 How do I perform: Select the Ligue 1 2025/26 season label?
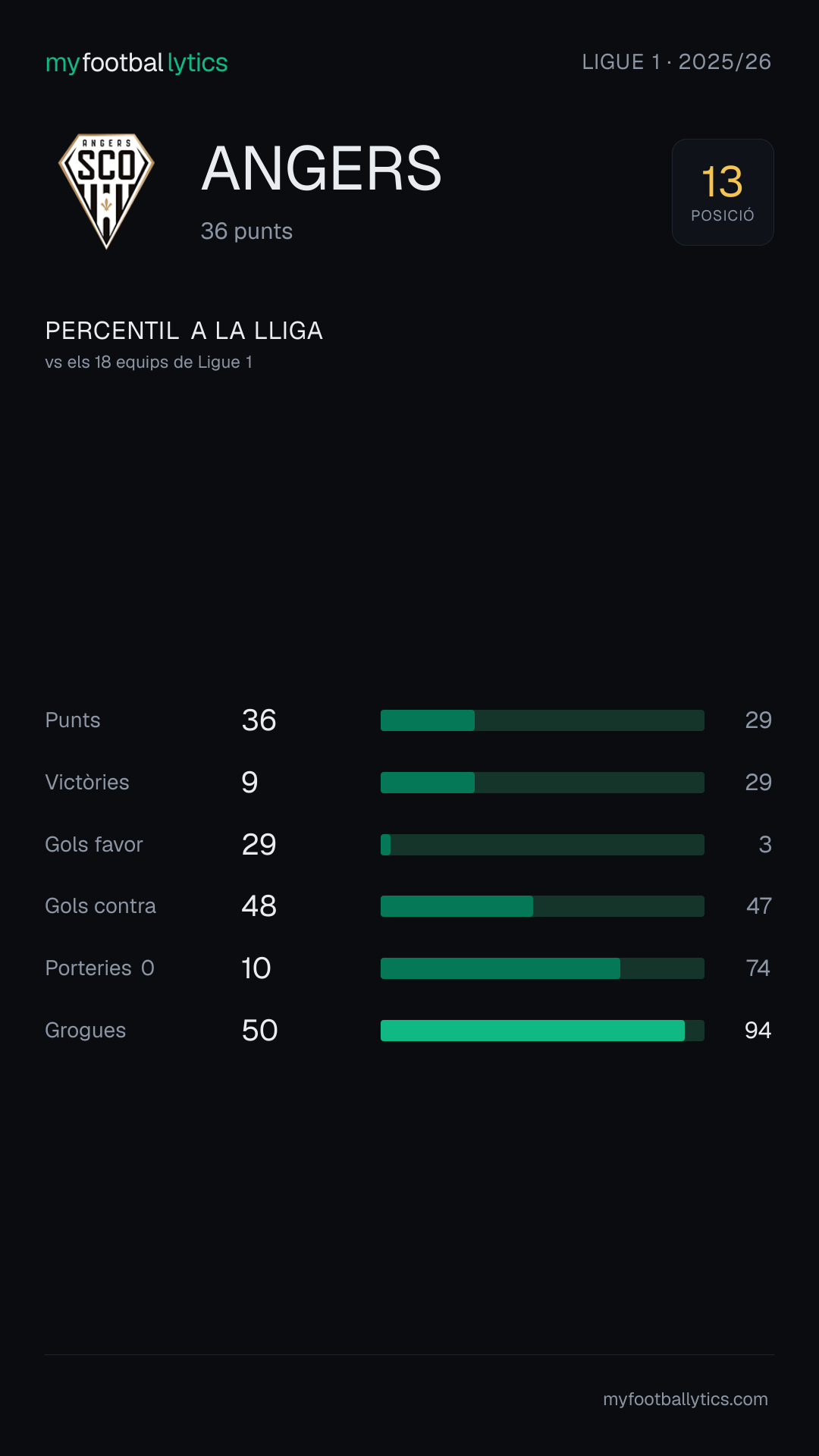[x=676, y=62]
